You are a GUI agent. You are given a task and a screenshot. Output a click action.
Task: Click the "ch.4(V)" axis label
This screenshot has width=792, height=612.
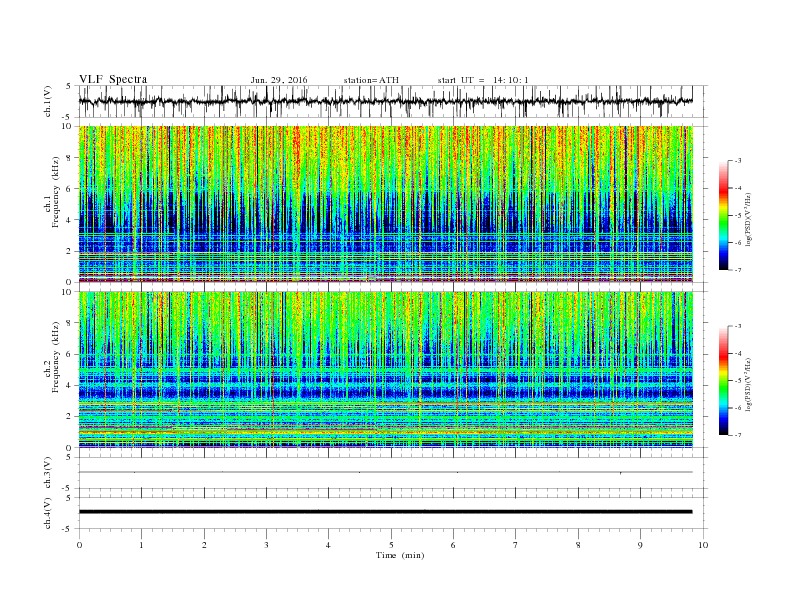pyautogui.click(x=48, y=513)
